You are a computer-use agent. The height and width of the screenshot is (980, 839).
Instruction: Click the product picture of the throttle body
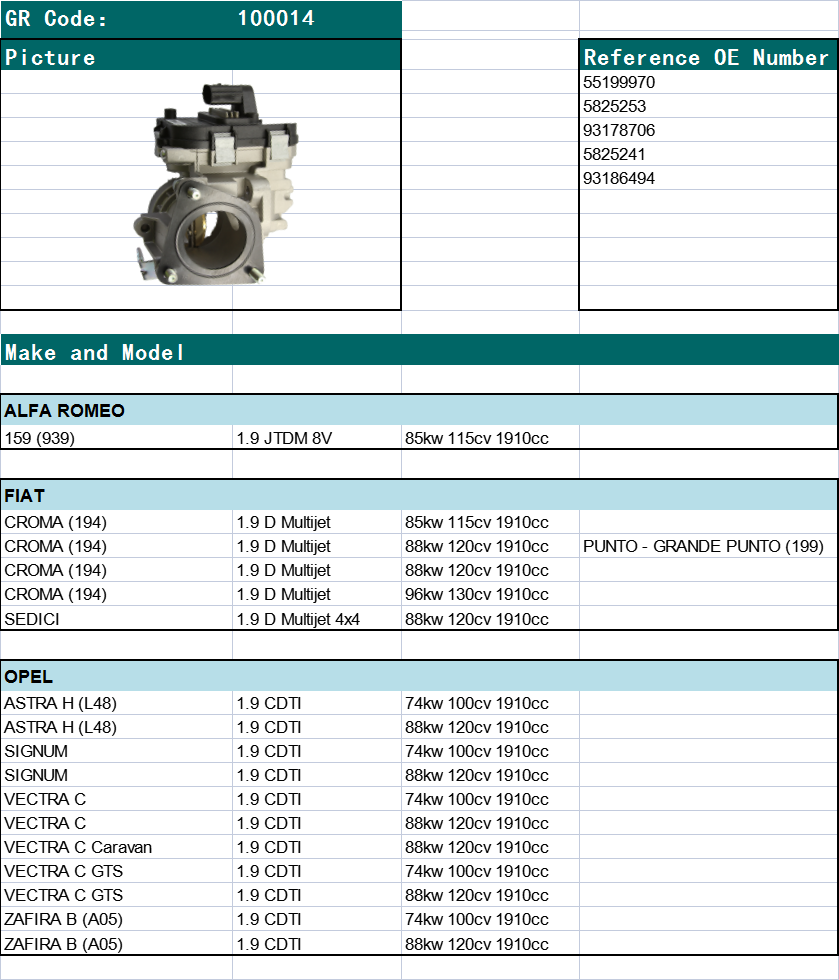[x=215, y=185]
